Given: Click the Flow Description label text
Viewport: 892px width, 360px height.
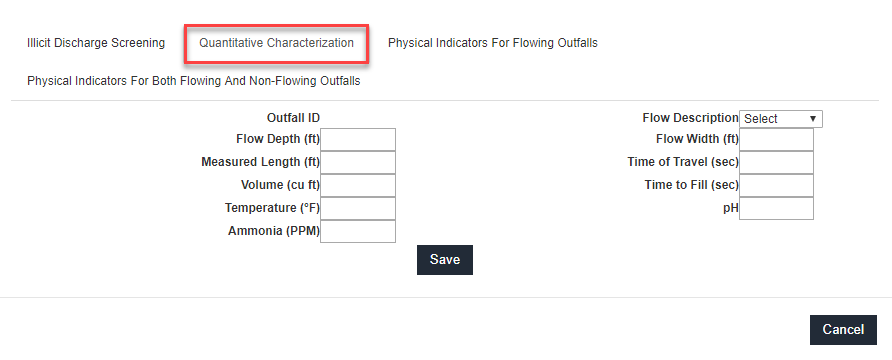Looking at the screenshot, I should click(691, 118).
